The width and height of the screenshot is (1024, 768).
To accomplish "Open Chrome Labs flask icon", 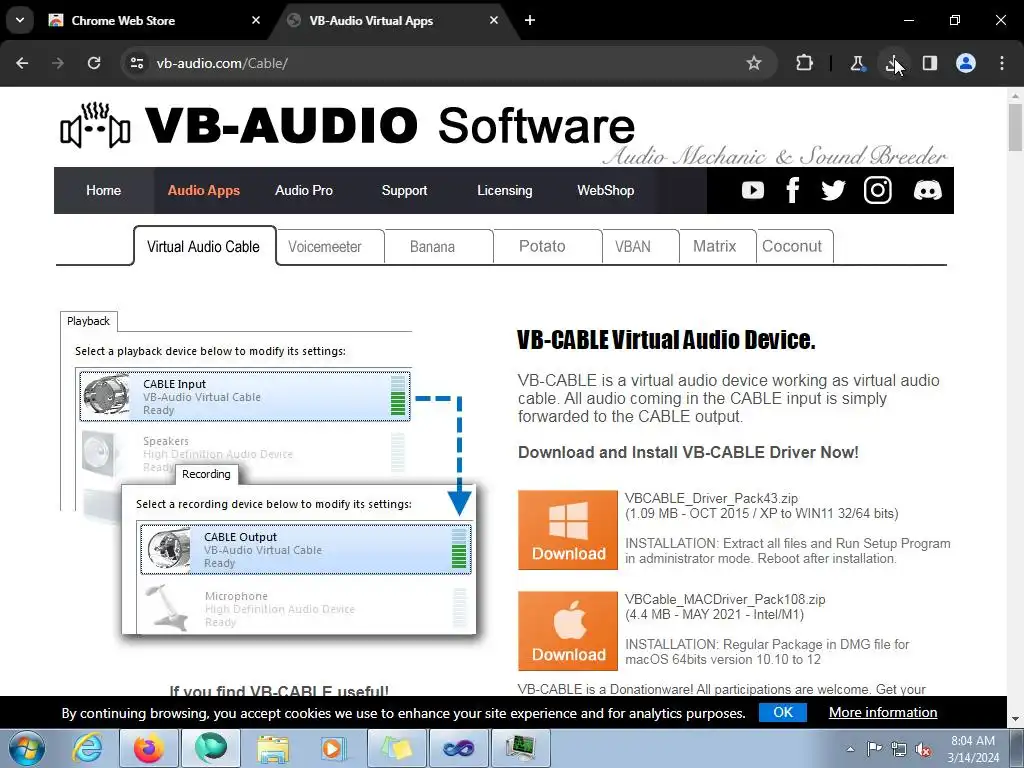I will pyautogui.click(x=857, y=63).
